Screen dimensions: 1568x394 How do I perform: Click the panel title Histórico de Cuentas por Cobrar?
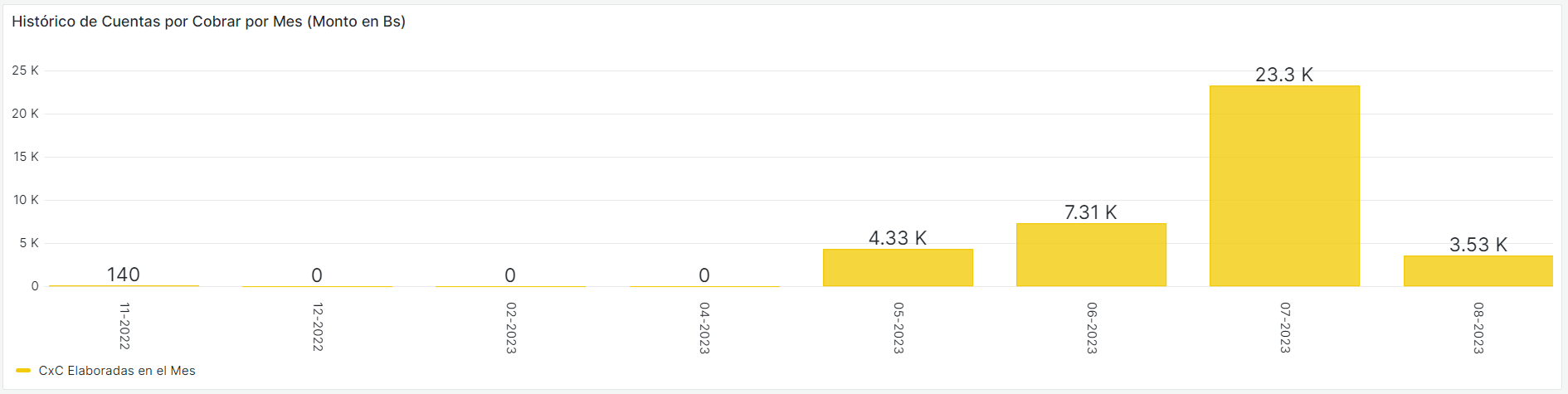[x=208, y=22]
